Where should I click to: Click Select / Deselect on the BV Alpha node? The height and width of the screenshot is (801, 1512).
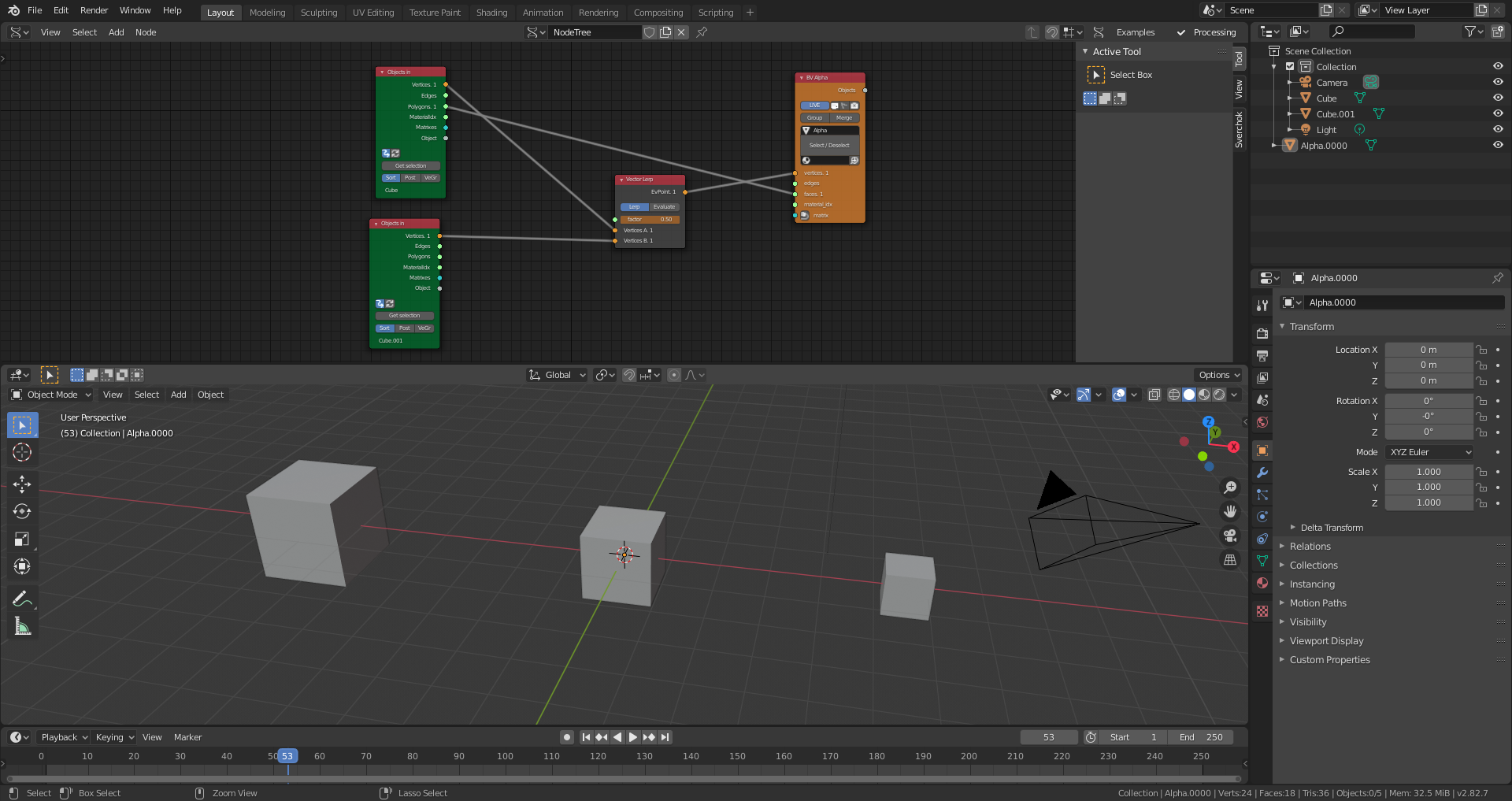click(x=828, y=145)
